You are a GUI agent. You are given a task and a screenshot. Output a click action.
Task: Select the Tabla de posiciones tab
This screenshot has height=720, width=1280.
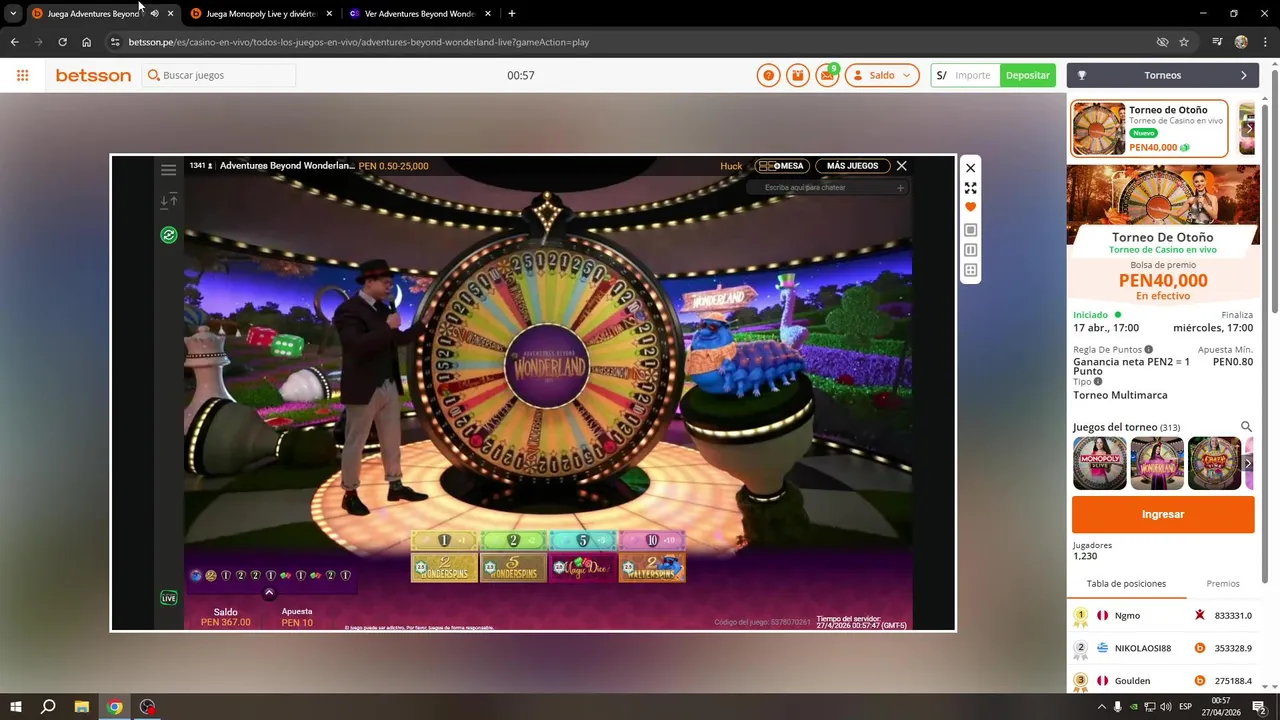pyautogui.click(x=1126, y=583)
